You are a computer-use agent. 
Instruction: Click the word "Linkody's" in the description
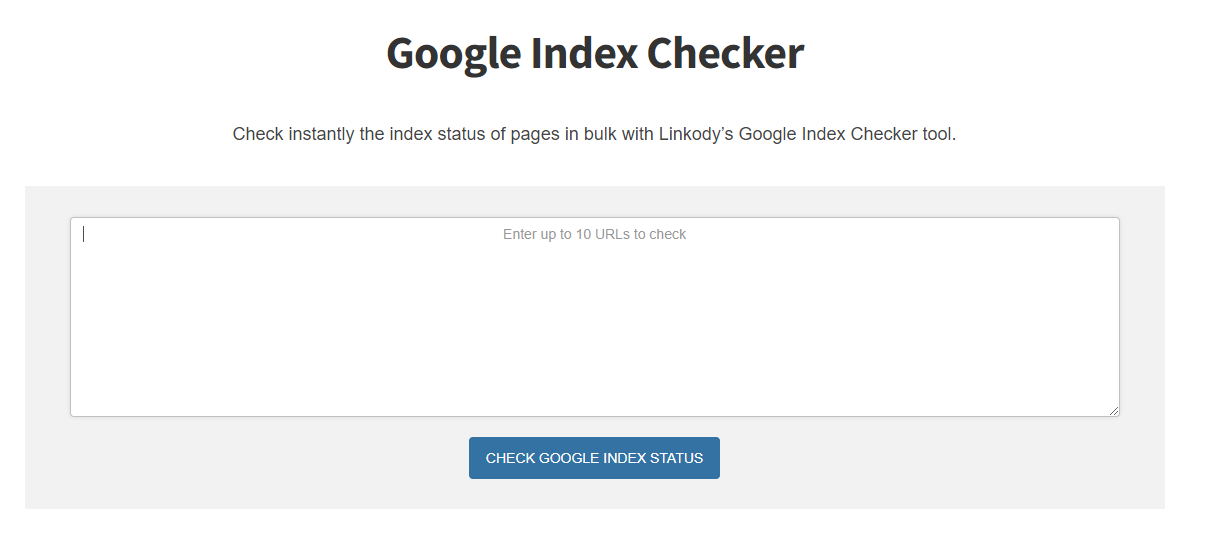tap(694, 134)
